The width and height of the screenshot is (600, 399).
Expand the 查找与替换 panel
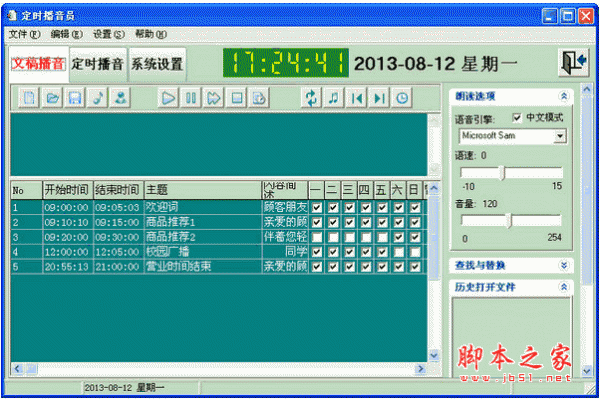pos(564,265)
